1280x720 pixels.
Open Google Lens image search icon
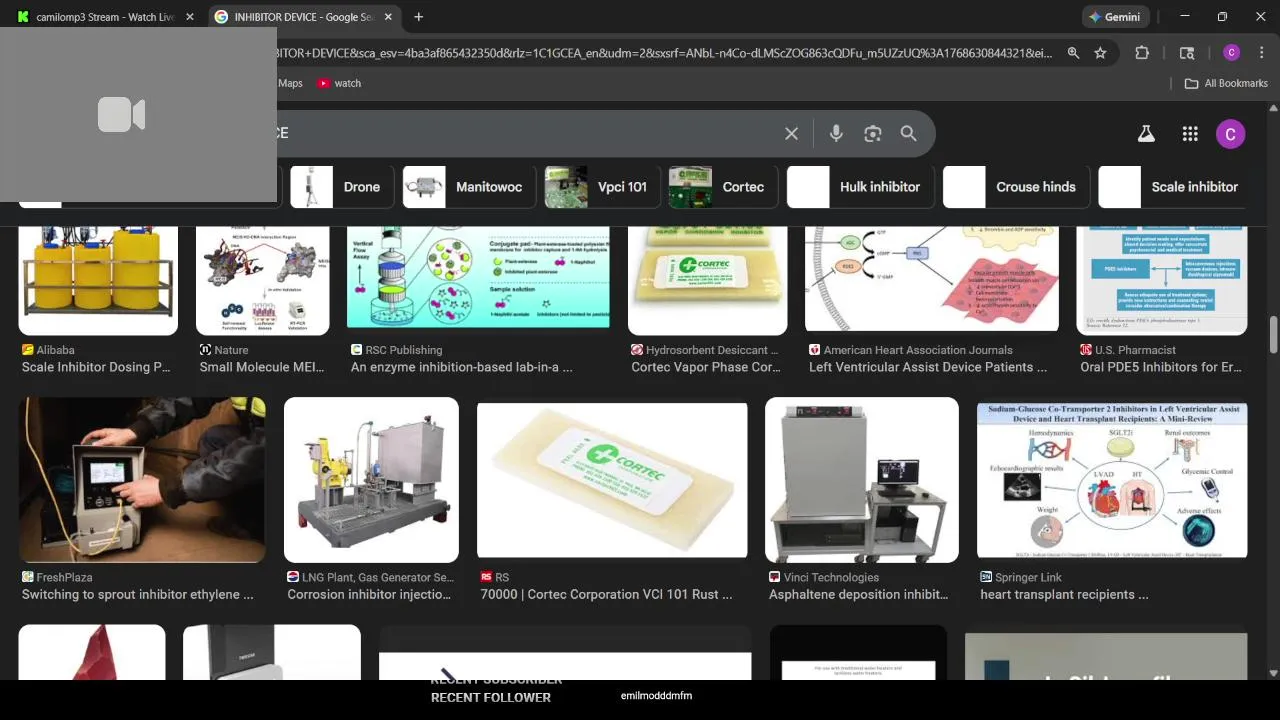(x=873, y=133)
